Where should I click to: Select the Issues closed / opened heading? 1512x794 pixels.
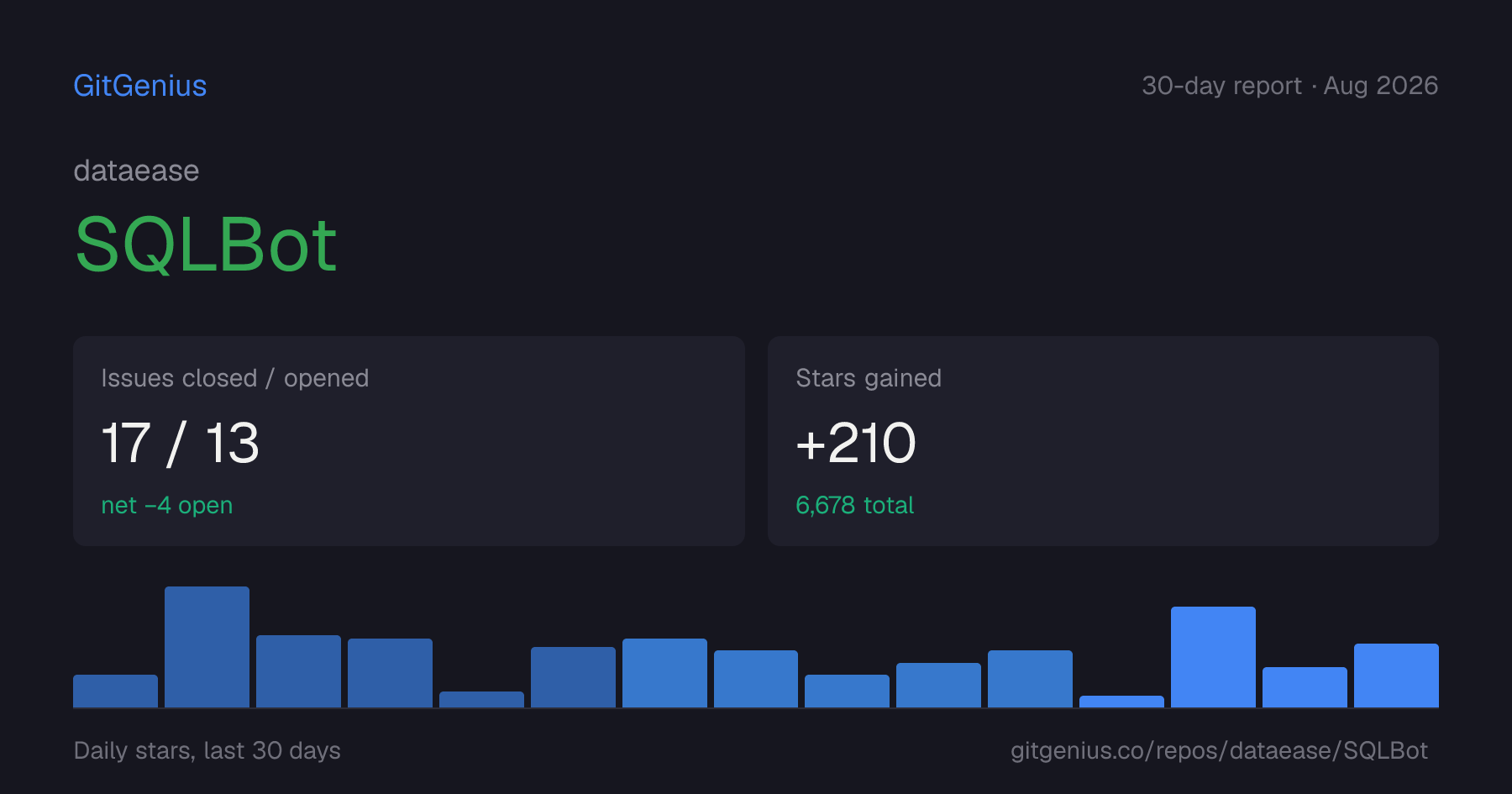click(x=235, y=378)
